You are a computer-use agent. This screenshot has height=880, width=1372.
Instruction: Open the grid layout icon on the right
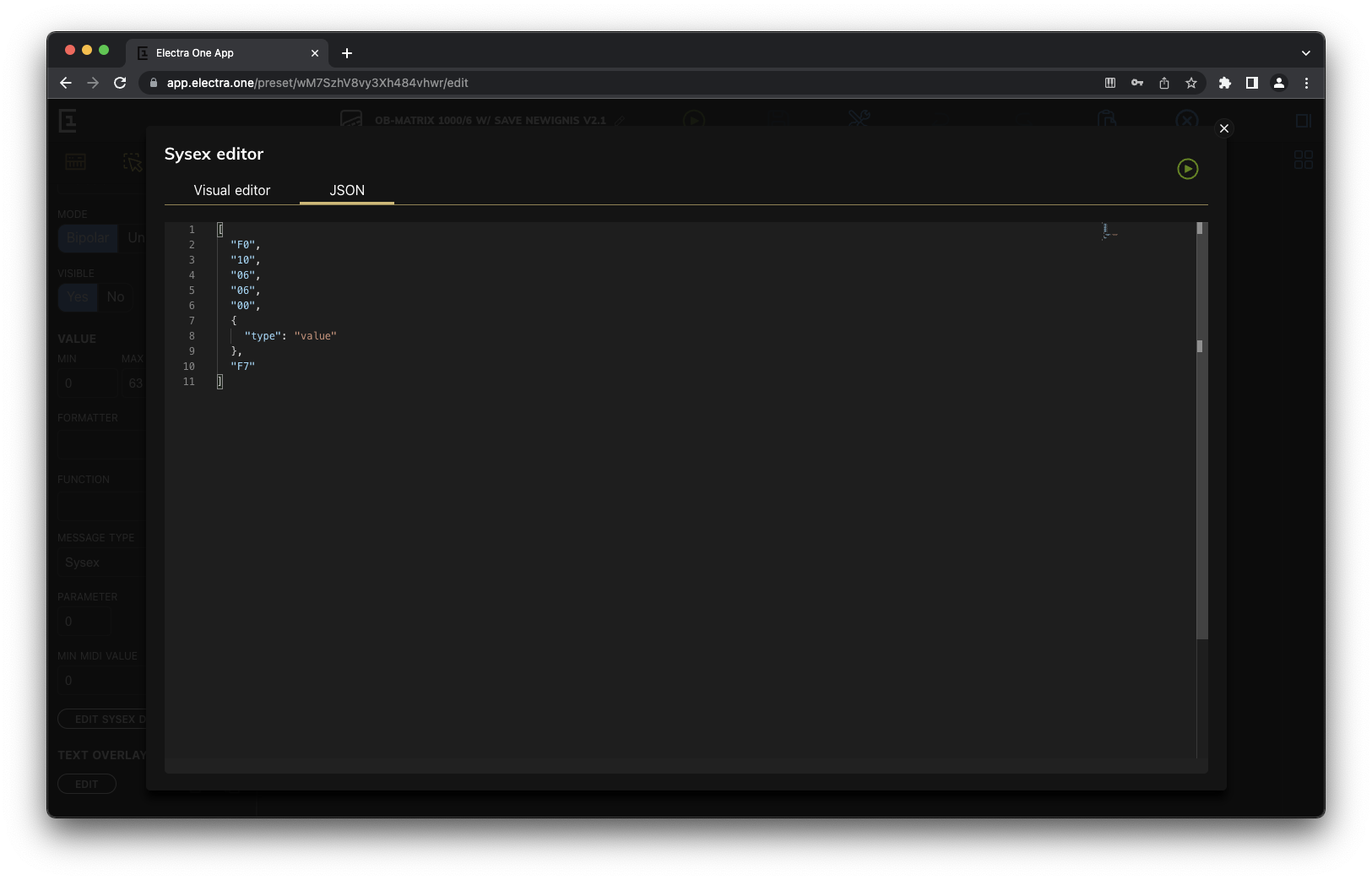tap(1303, 159)
